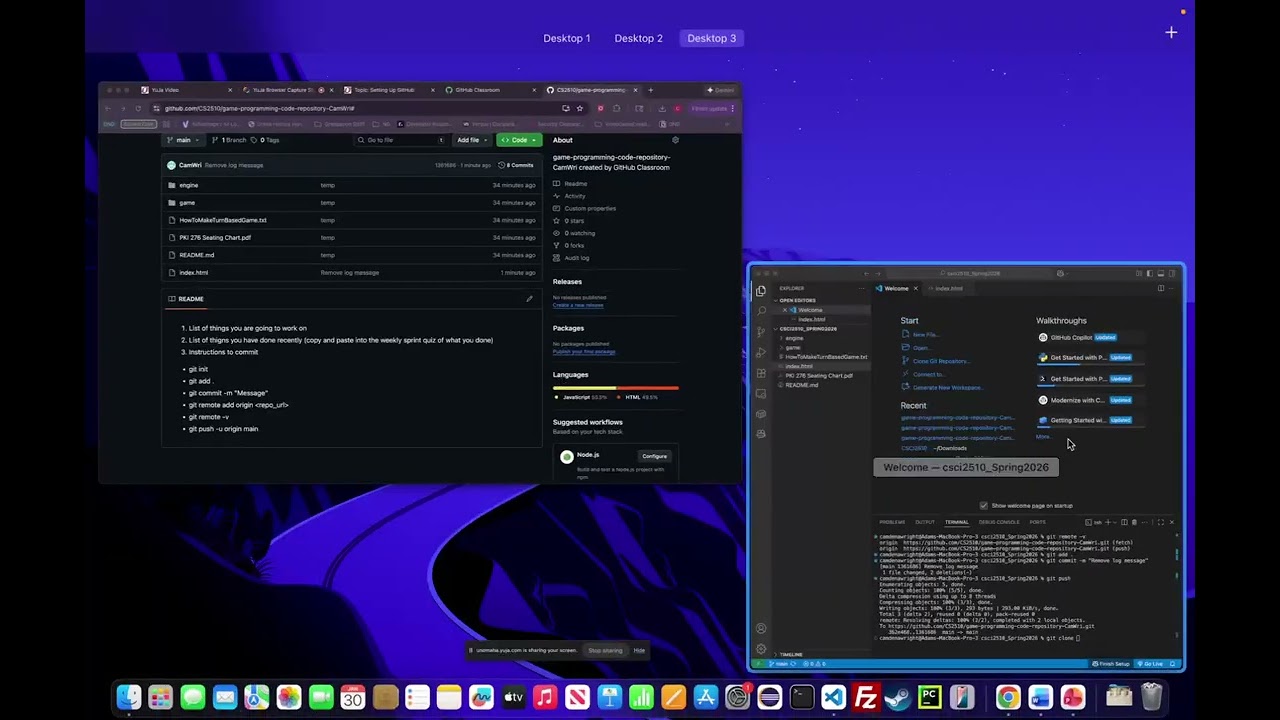Viewport: 1280px width, 720px height.
Task: Expand the Timeline section in VS Code
Action: pyautogui.click(x=791, y=655)
